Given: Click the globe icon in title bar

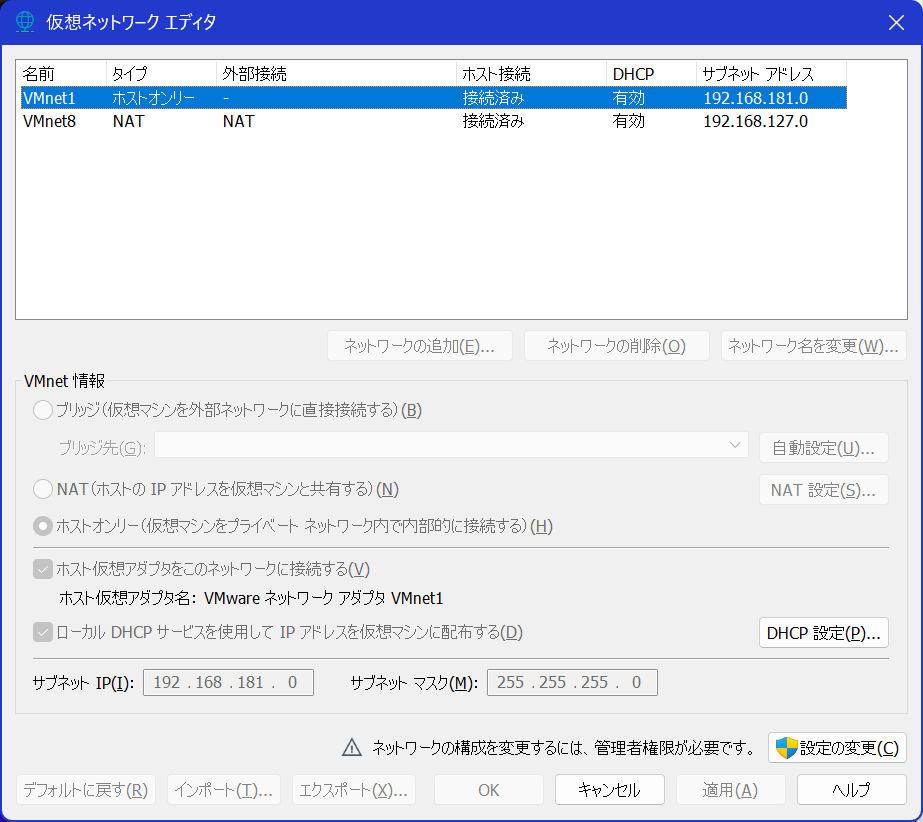Looking at the screenshot, I should (x=24, y=21).
